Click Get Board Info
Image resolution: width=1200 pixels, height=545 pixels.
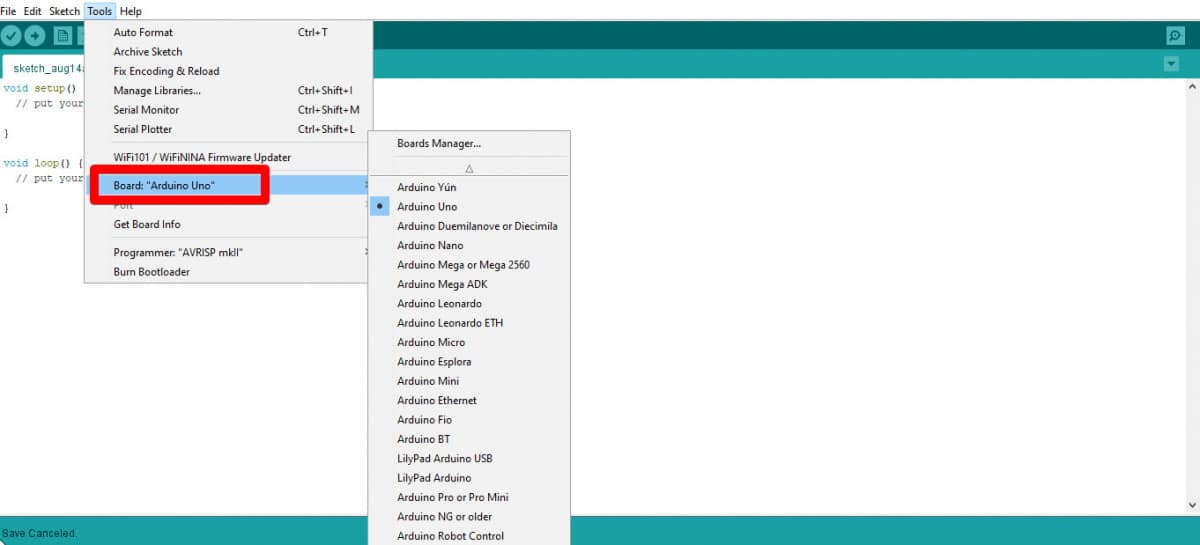(x=228, y=224)
